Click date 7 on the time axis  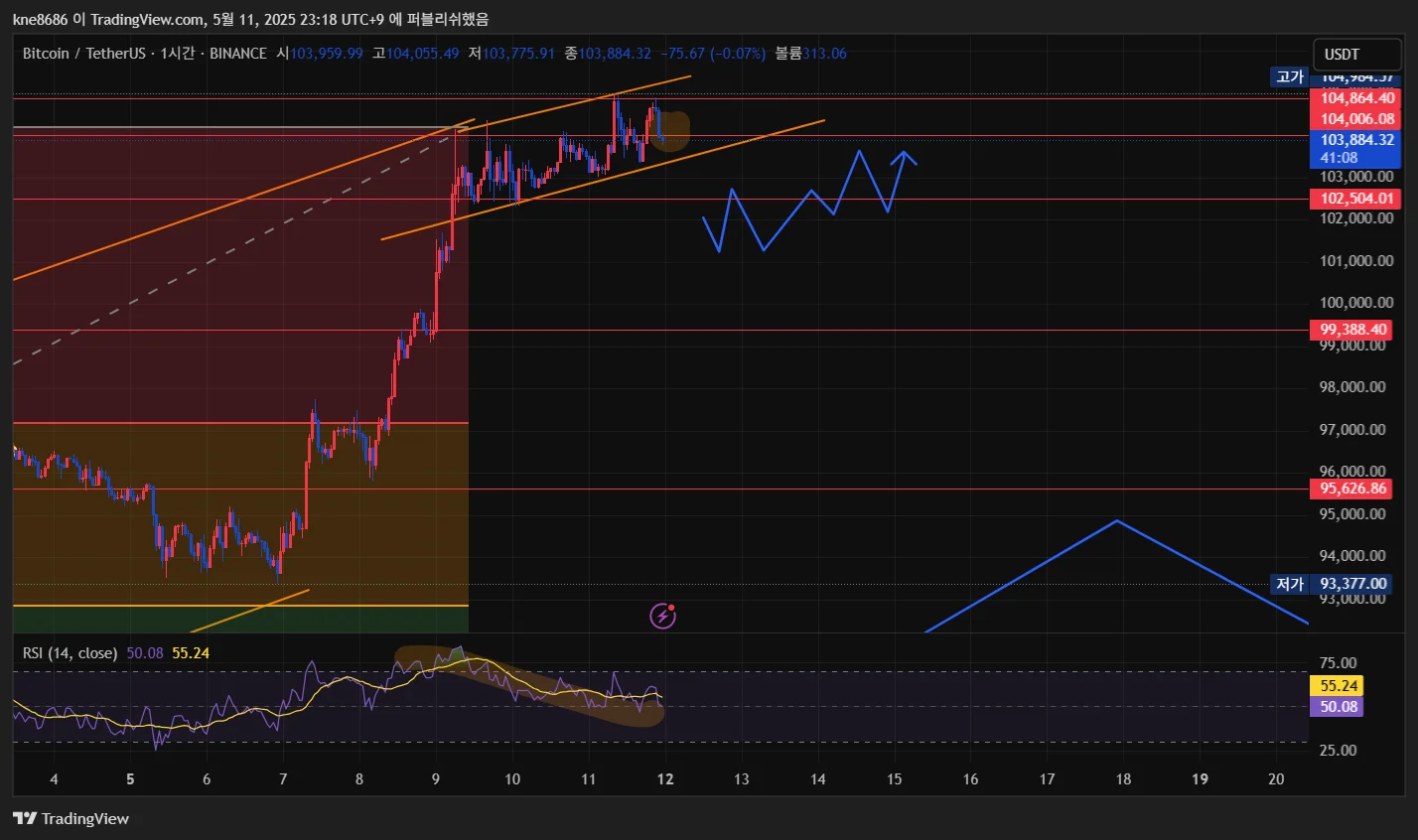click(283, 779)
